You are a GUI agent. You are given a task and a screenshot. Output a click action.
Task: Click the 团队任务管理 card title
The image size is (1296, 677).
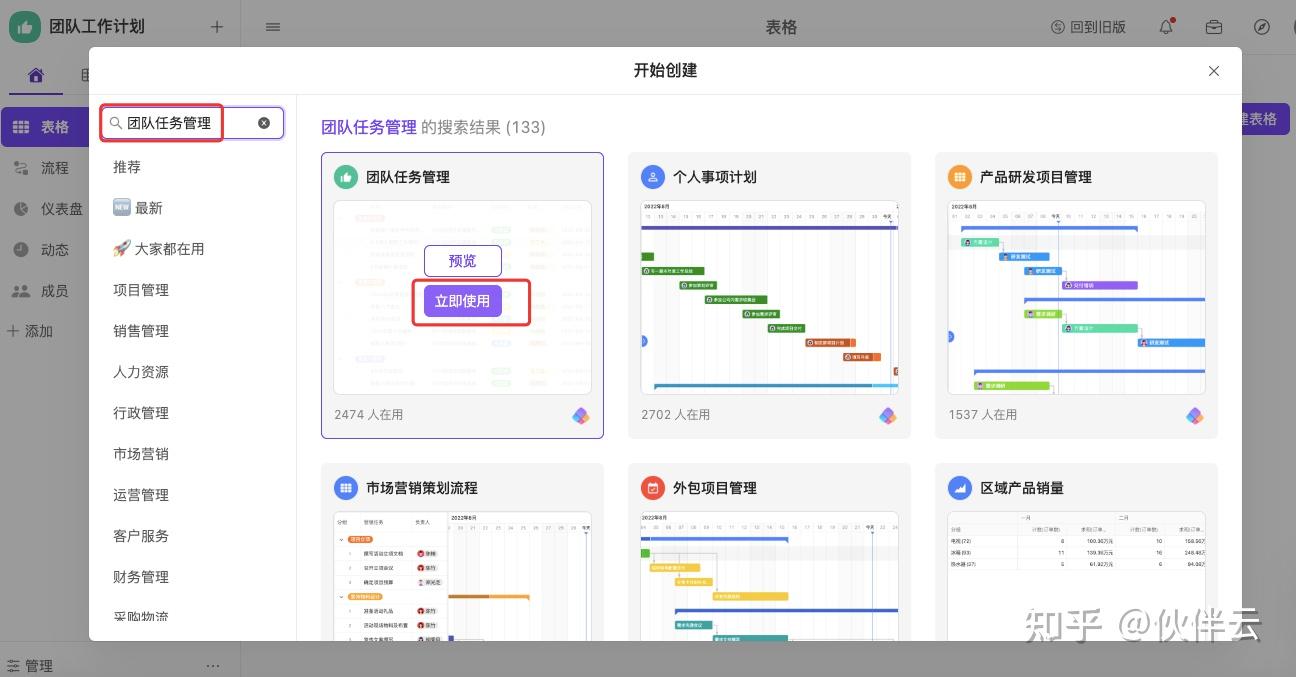[408, 177]
